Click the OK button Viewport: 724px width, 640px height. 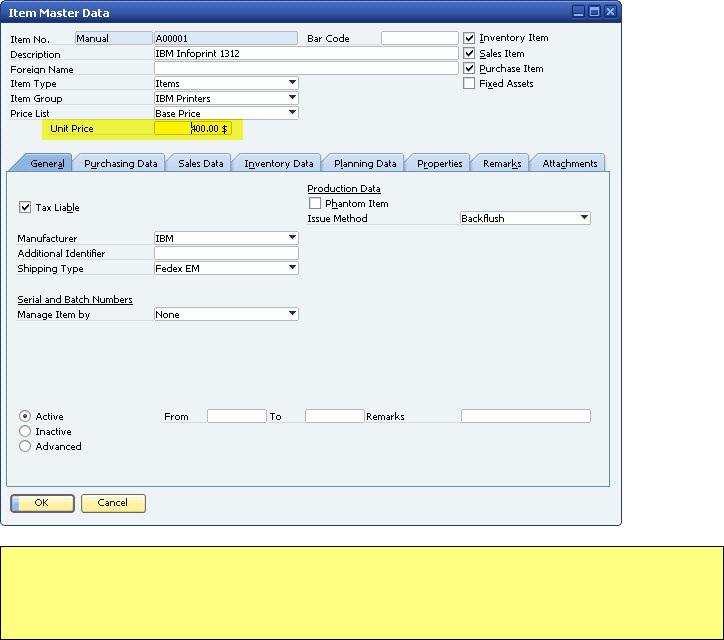[42, 503]
